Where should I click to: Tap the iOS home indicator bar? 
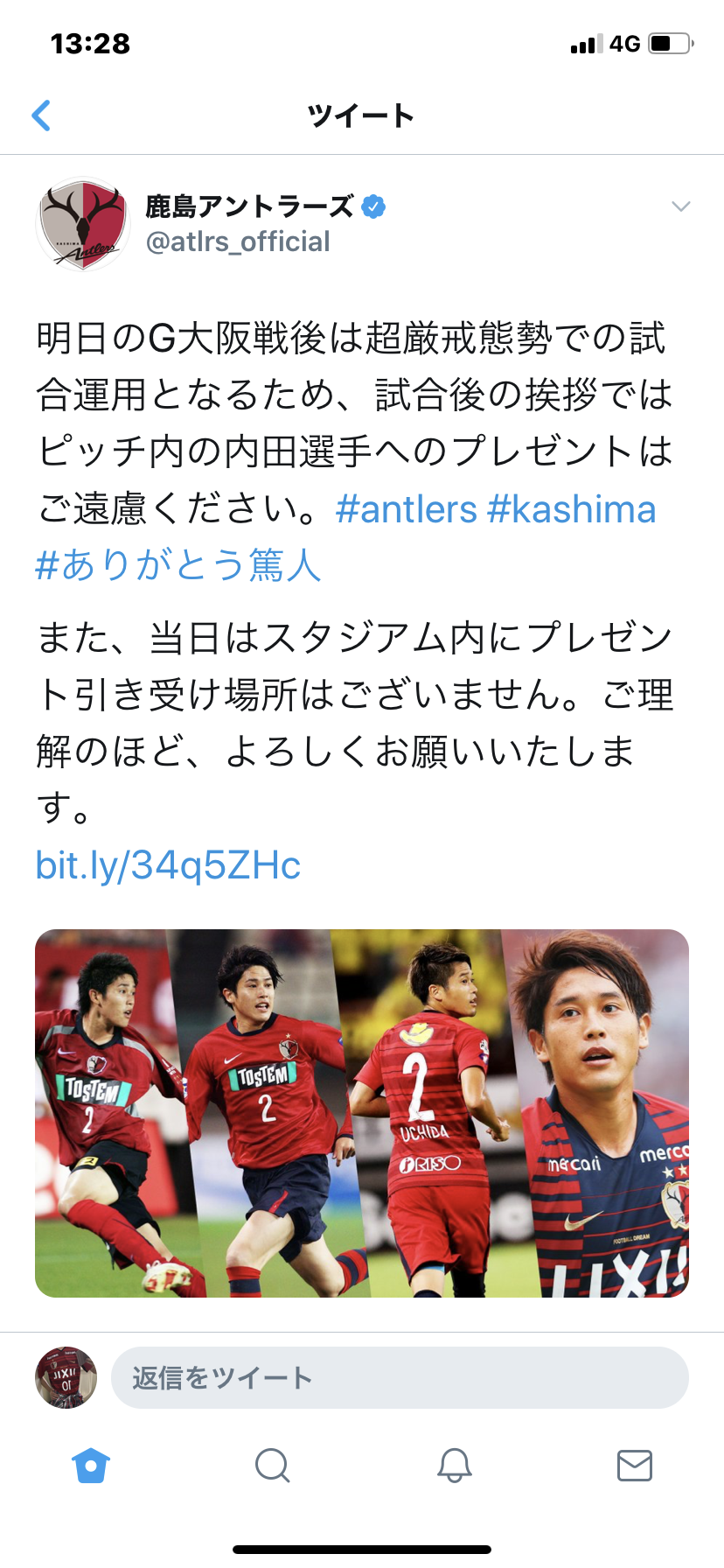coord(362,1550)
